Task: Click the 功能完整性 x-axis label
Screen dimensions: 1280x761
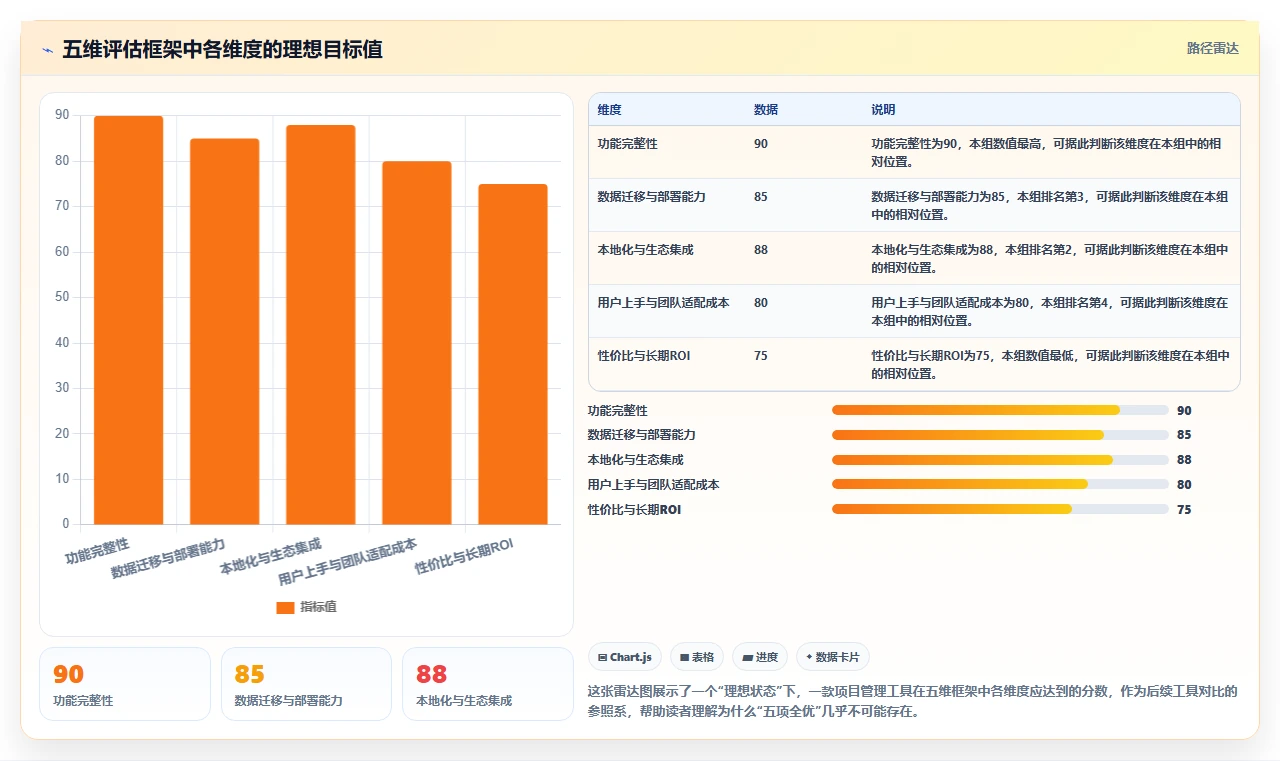Action: (98, 550)
